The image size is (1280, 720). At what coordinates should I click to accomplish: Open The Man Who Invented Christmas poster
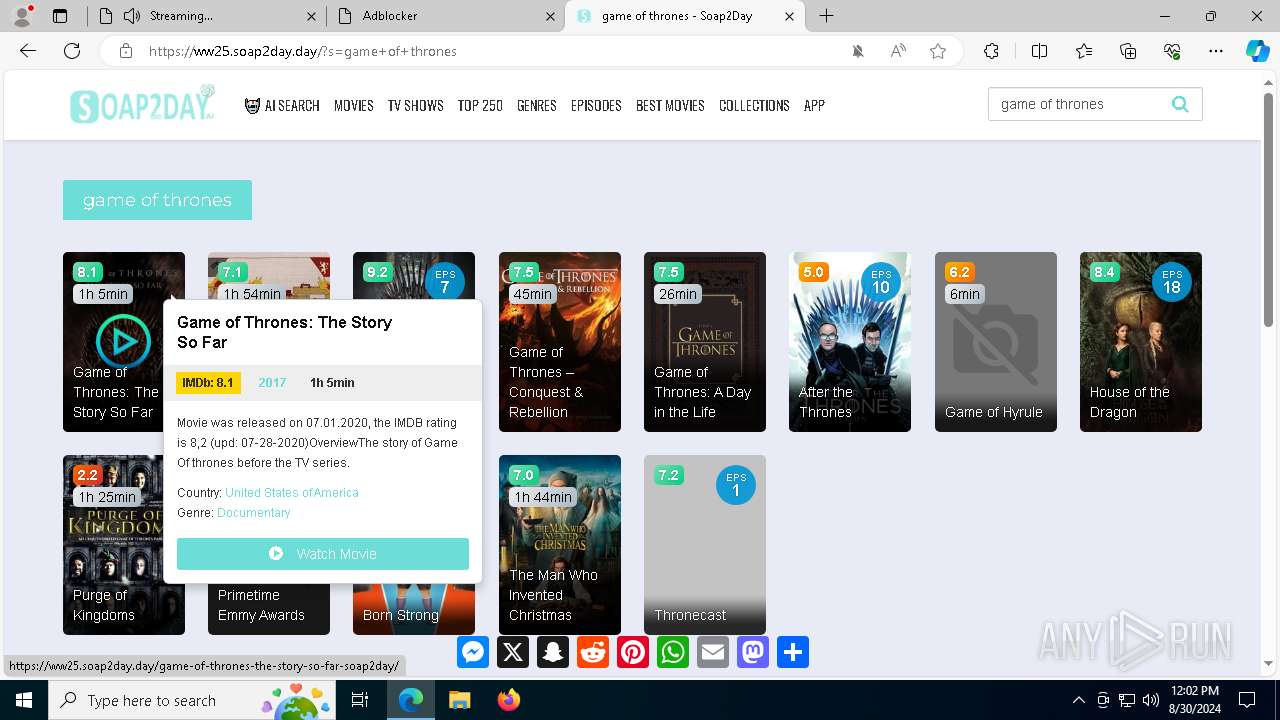click(x=560, y=545)
